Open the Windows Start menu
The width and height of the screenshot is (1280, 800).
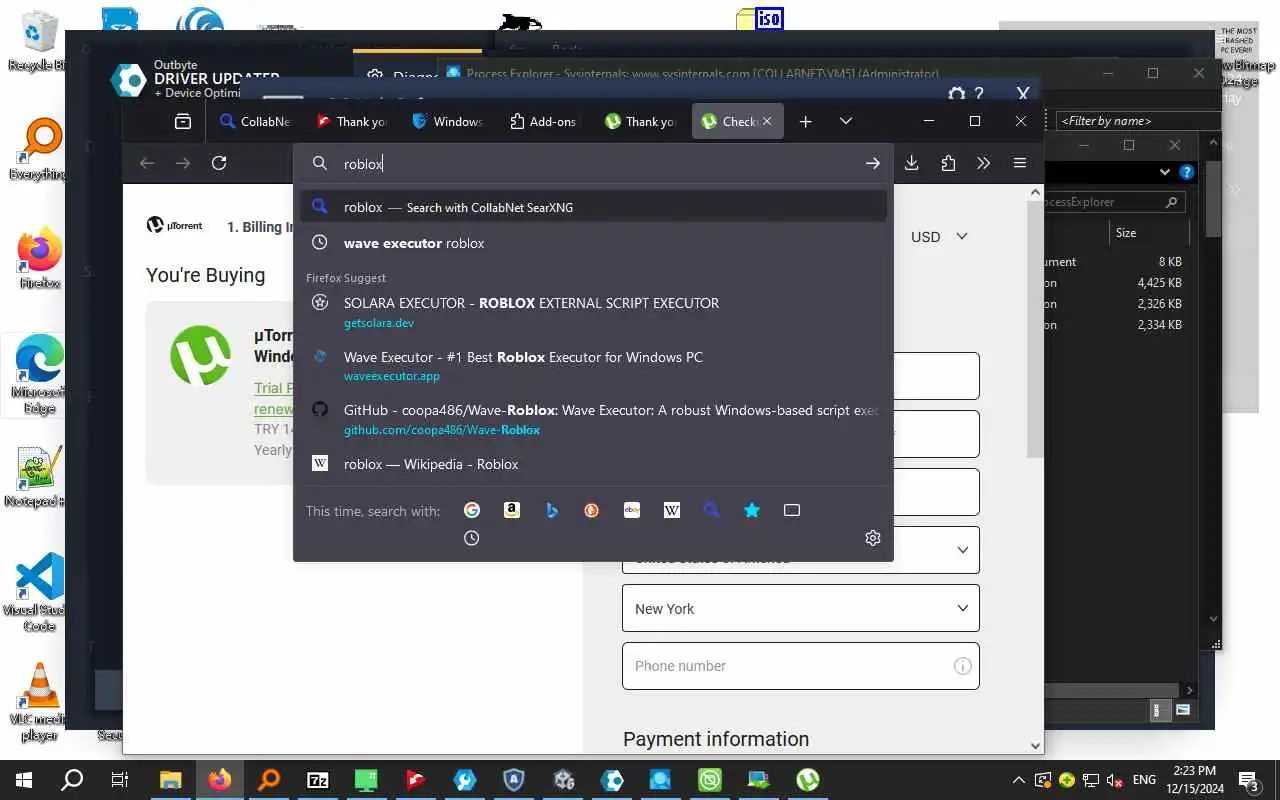24,780
